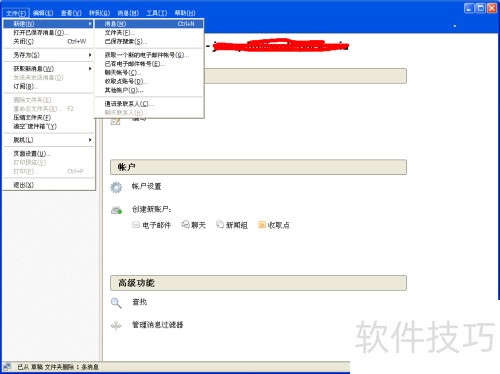This screenshot has height=374, width=500.
Task: Click the 管理消息过滤器 link text
Action: point(158,325)
